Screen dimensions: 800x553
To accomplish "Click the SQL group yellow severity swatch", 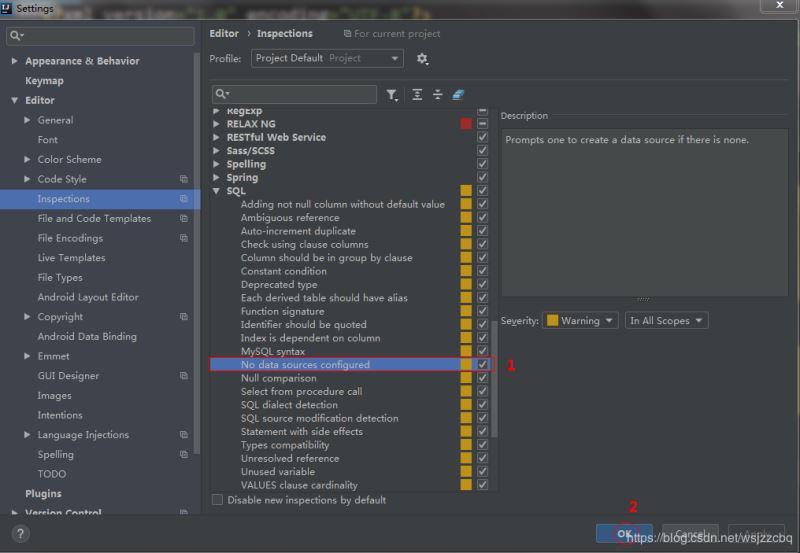I will pos(466,190).
